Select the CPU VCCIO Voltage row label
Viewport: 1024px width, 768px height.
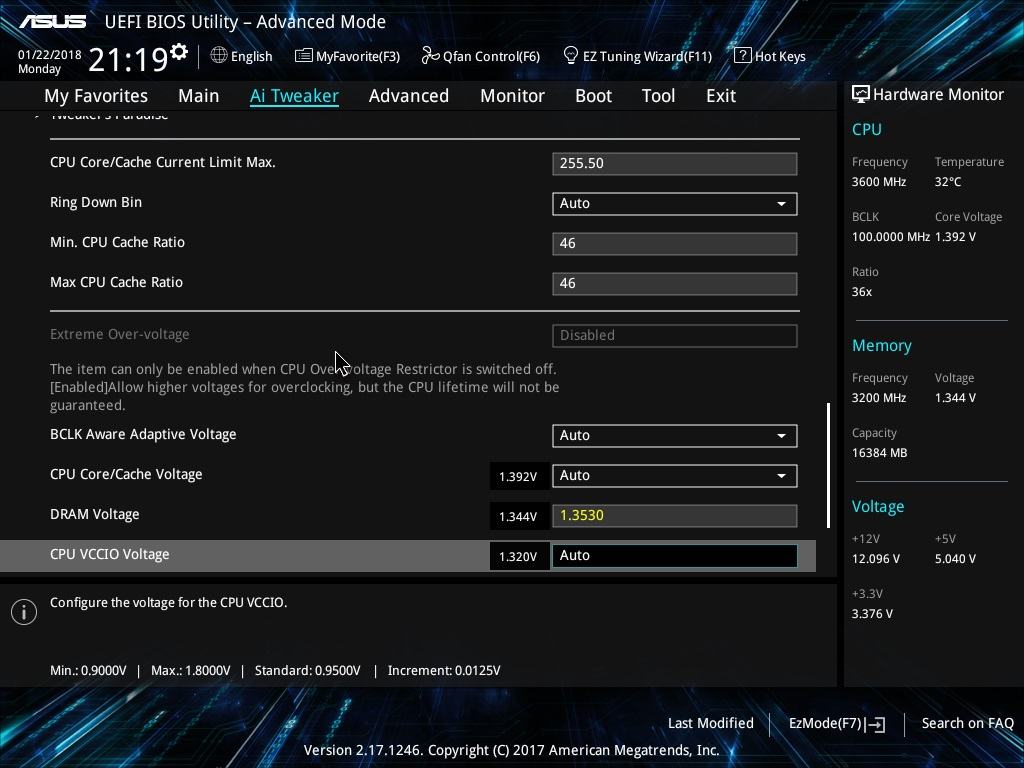coord(110,554)
